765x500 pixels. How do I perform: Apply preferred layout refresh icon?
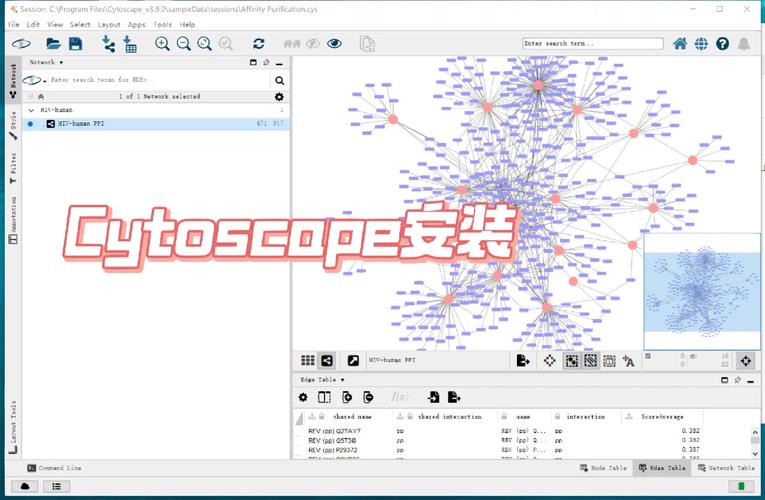(259, 44)
